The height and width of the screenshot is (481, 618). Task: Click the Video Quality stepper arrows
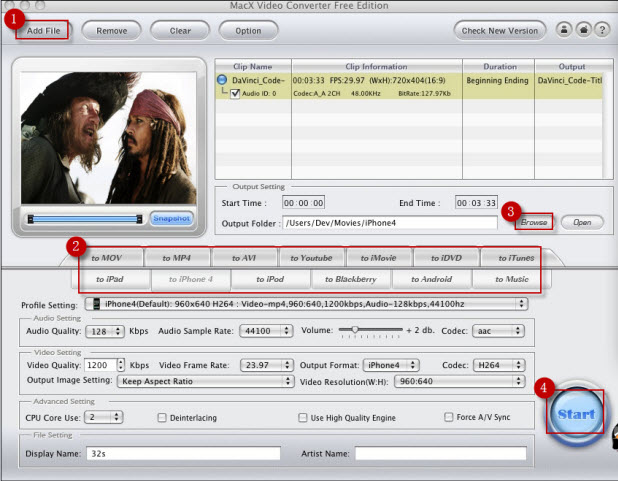click(x=121, y=365)
